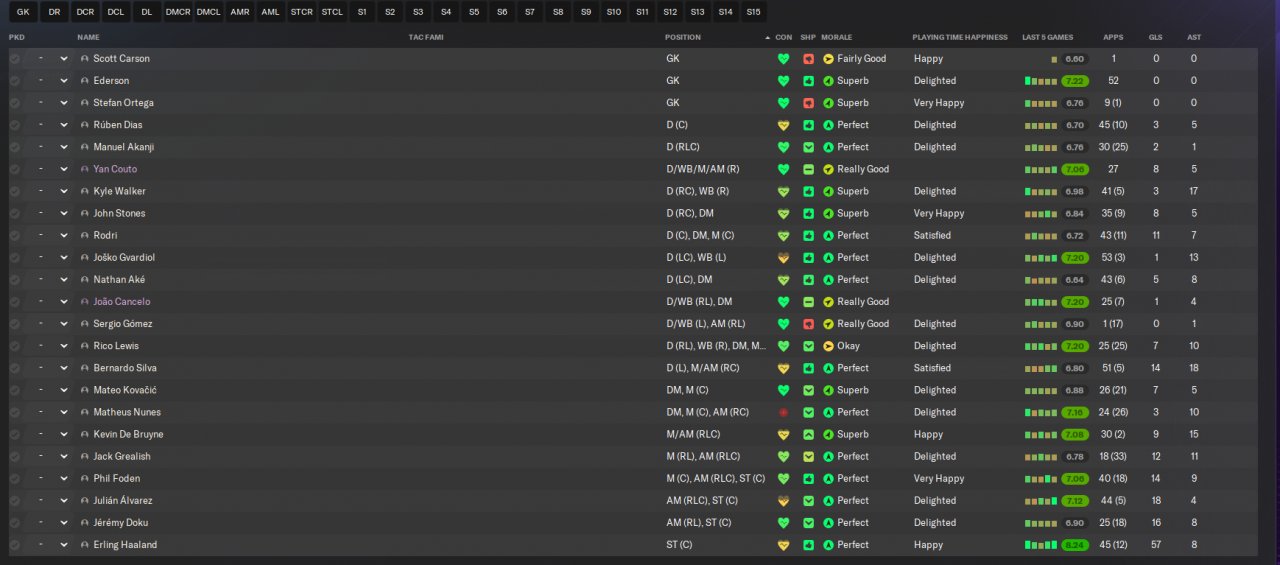The image size is (1280, 565).
Task: Tick the picked checkbox for Nathan Aké
Action: [x=14, y=280]
